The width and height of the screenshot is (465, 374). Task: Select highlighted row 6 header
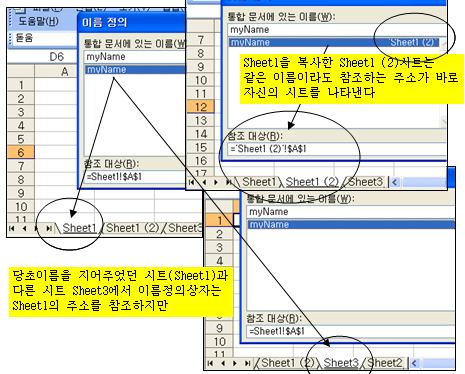(21, 152)
